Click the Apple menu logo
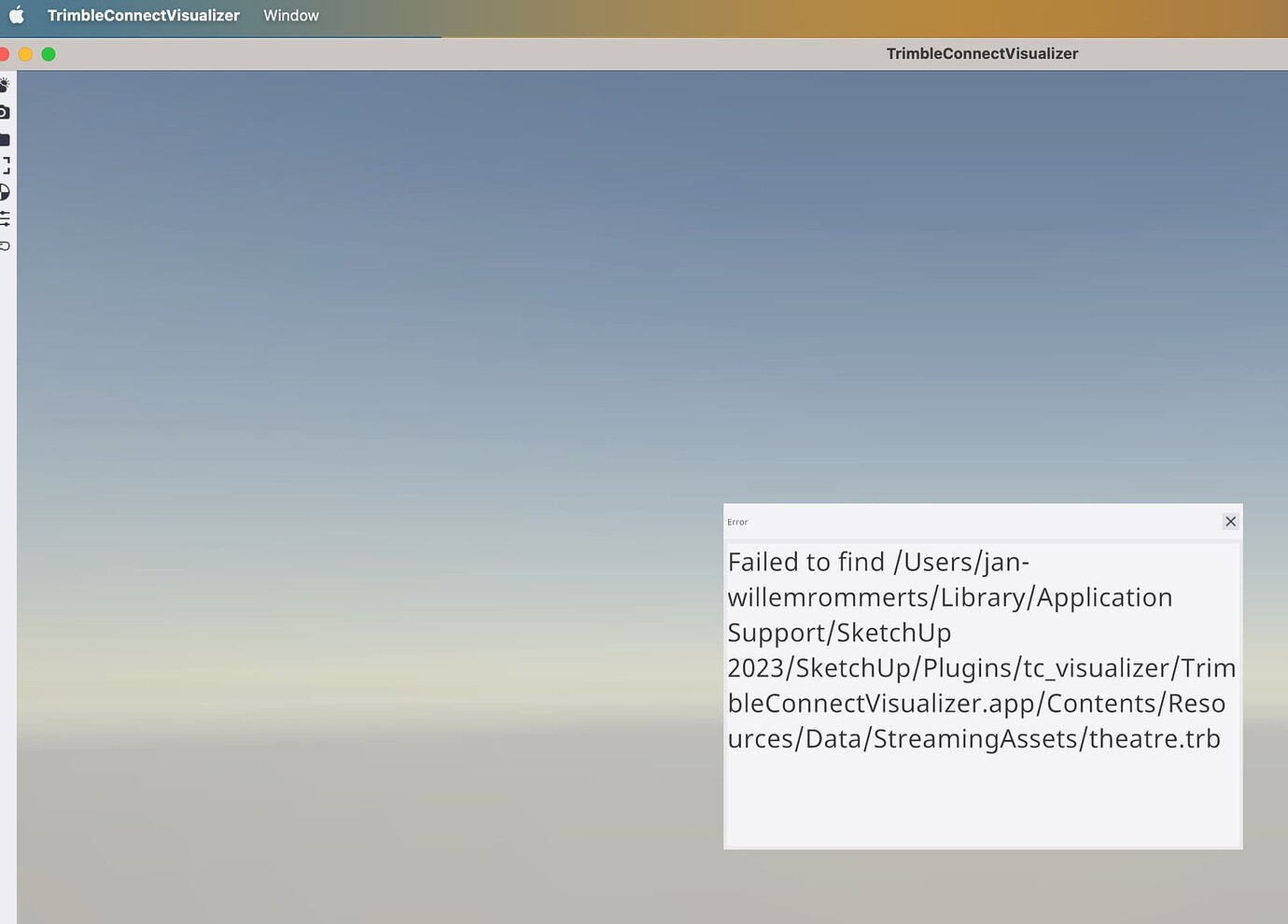This screenshot has width=1288, height=924. pyautogui.click(x=17, y=15)
